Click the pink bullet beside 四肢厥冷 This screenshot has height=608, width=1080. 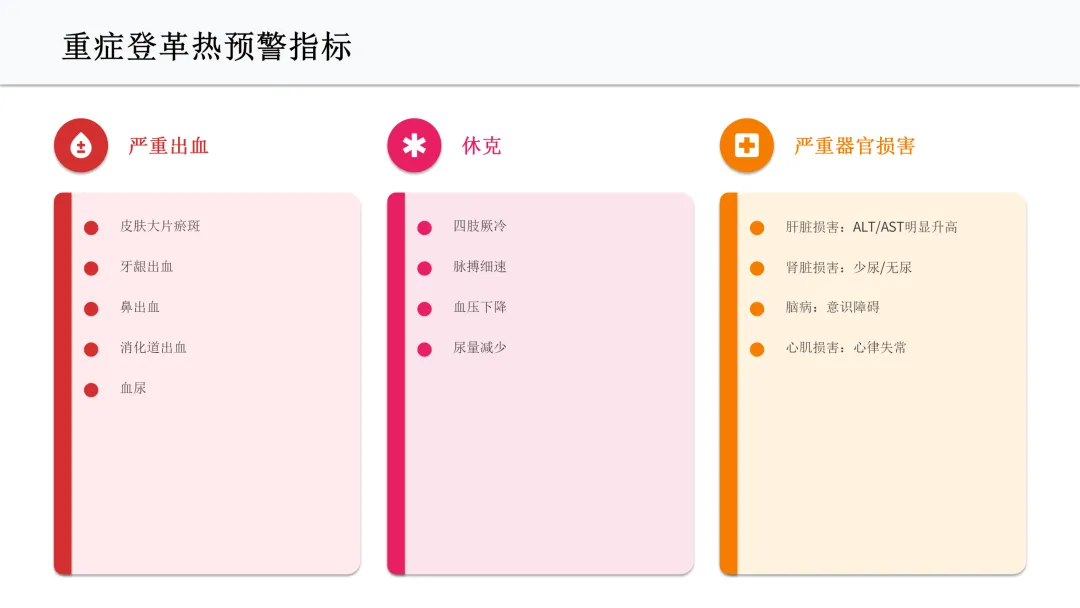(x=424, y=227)
